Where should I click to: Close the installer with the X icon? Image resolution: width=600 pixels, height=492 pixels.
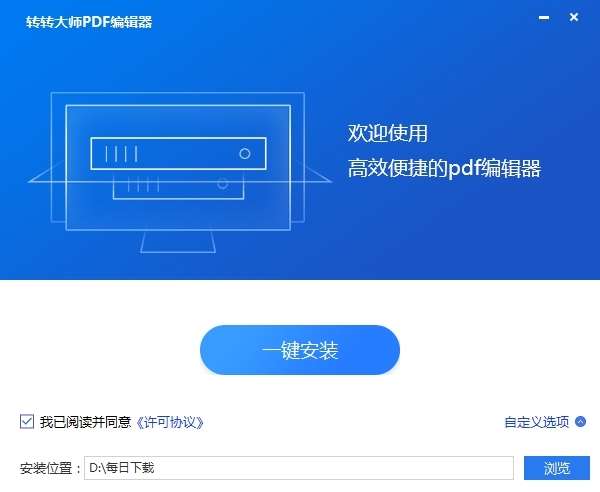click(x=574, y=17)
